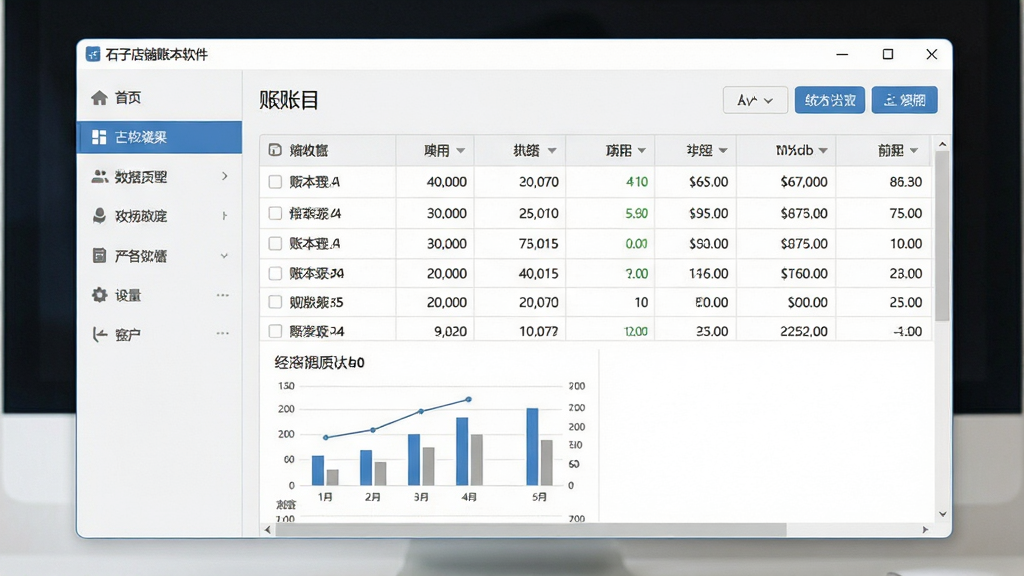Click the rightmost blue button in the header
The width and height of the screenshot is (1024, 576).
[904, 100]
